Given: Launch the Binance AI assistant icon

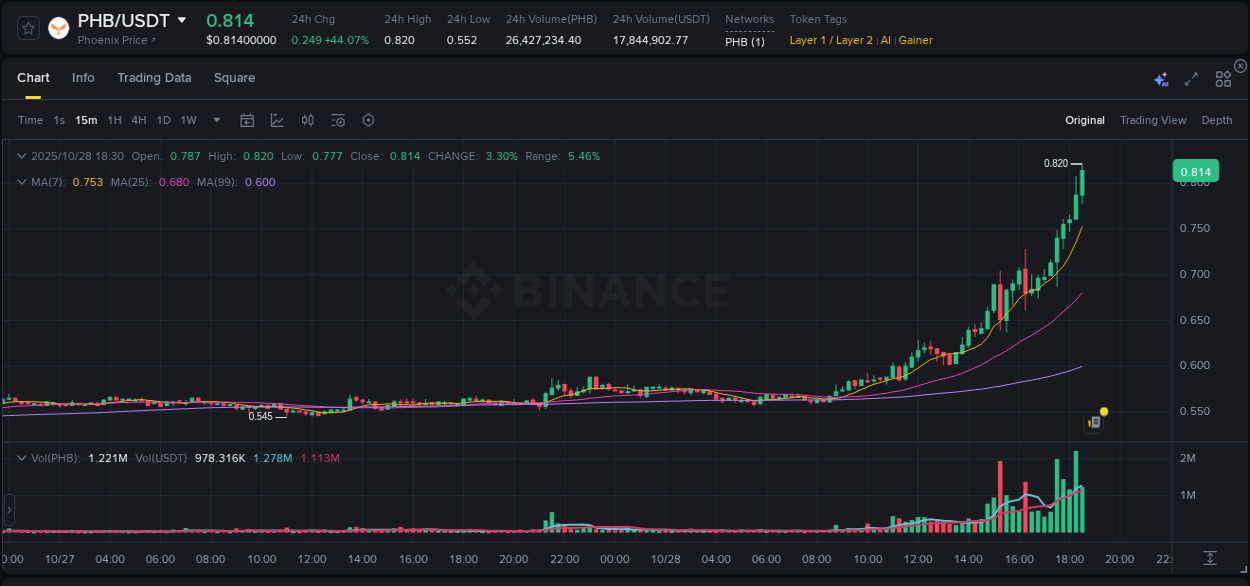Looking at the screenshot, I should (1161, 77).
